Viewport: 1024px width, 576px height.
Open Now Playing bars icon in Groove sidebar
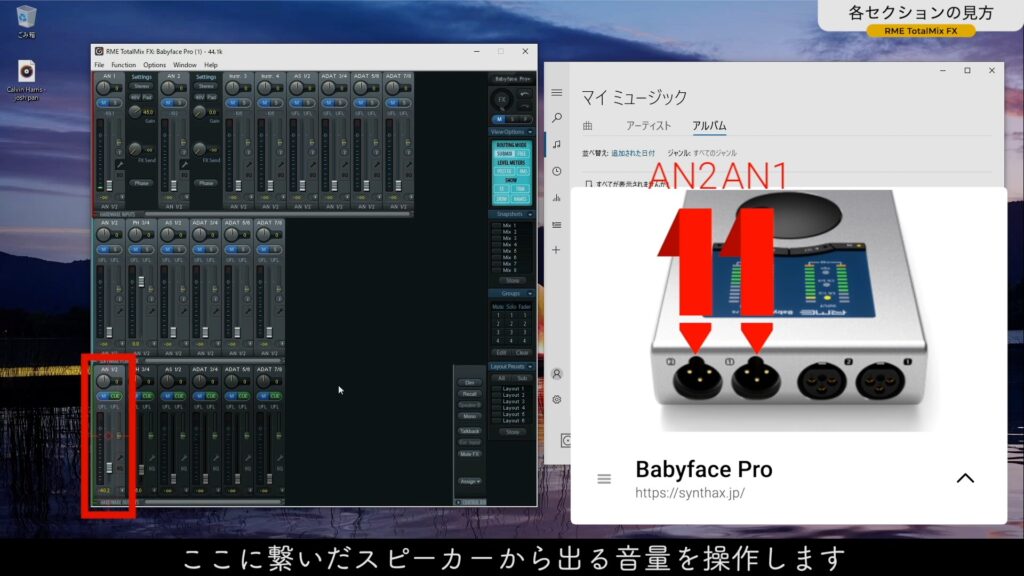coord(556,197)
